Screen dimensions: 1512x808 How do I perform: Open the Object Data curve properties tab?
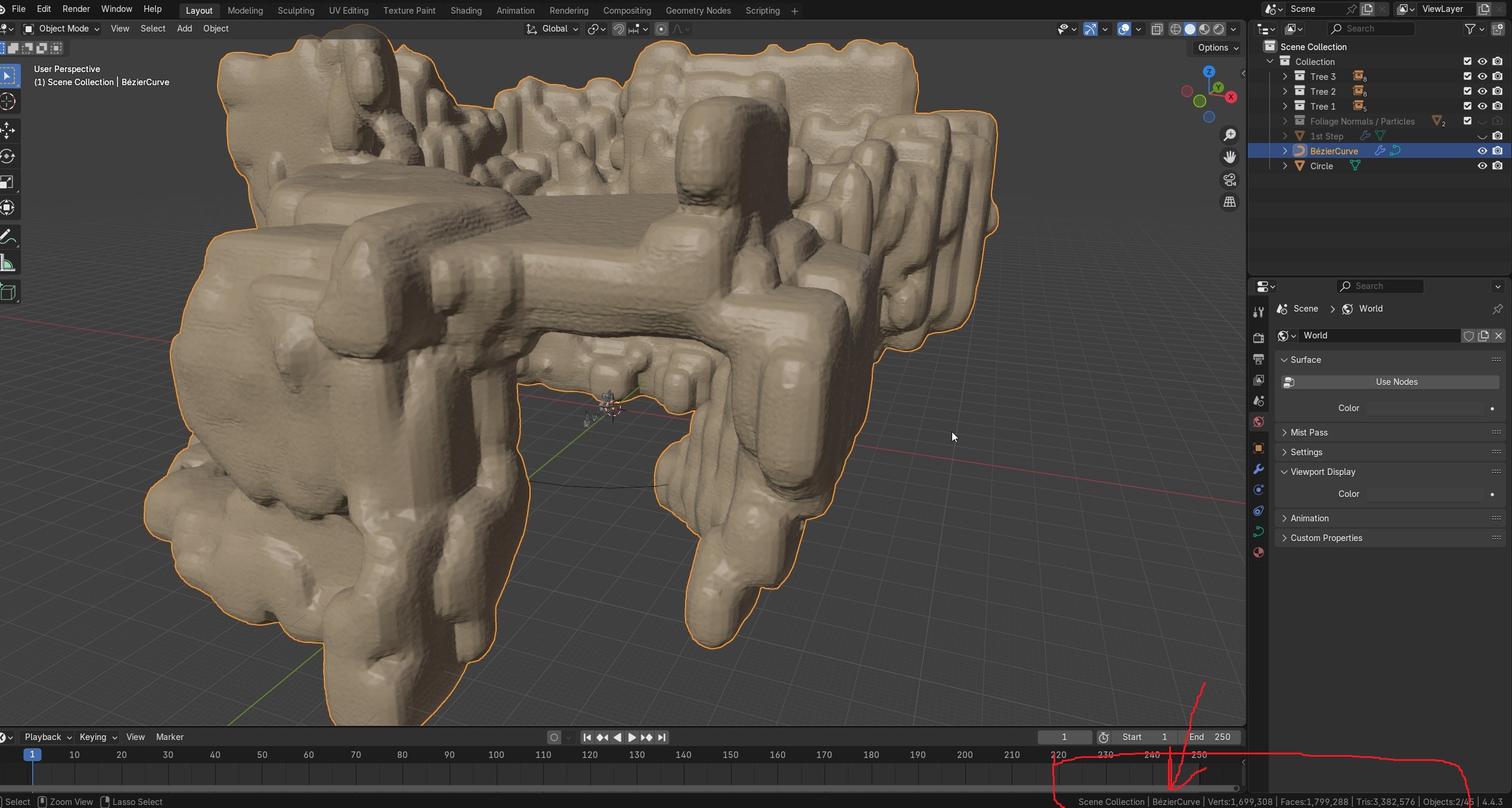coord(1259,532)
